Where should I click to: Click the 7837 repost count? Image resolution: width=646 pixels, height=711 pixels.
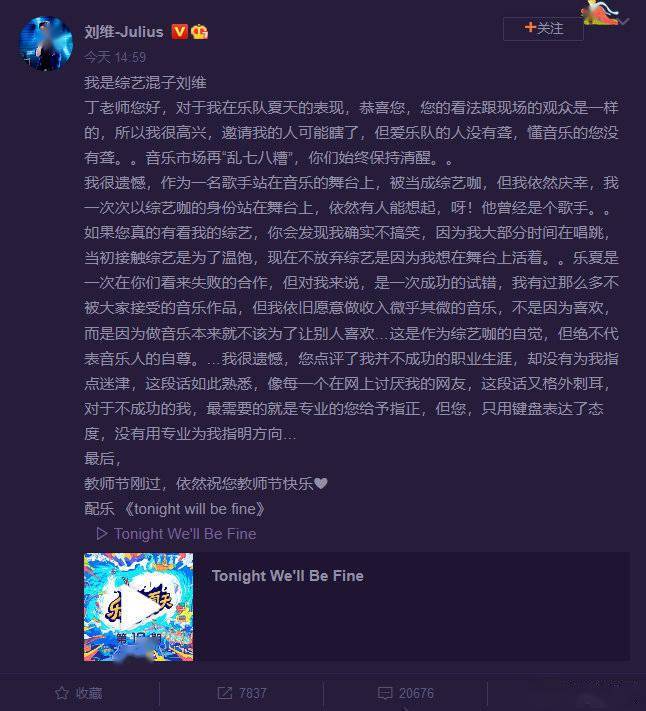coord(253,693)
